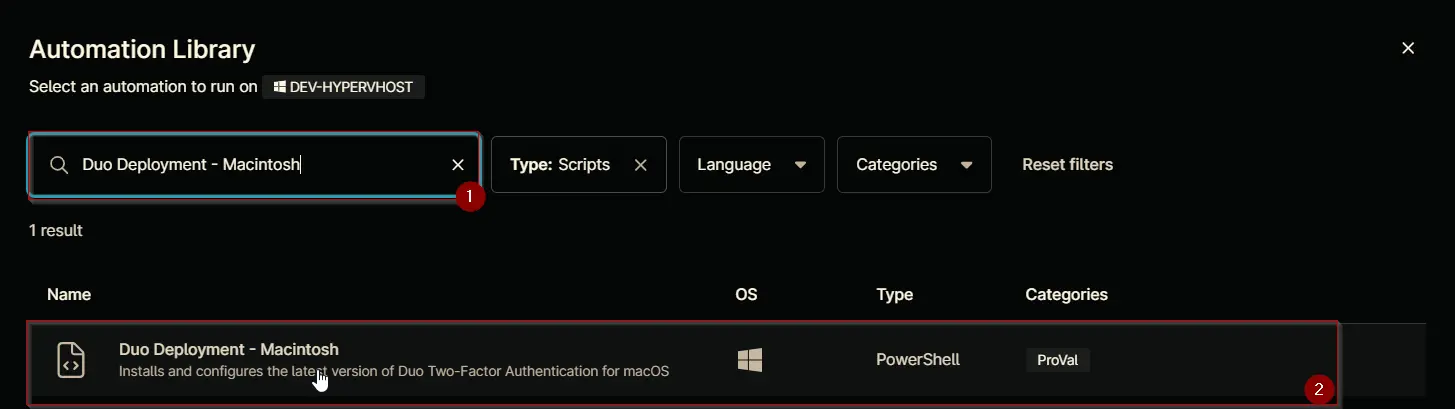Clear the search text with the X icon
The height and width of the screenshot is (409, 1455).
[458, 165]
